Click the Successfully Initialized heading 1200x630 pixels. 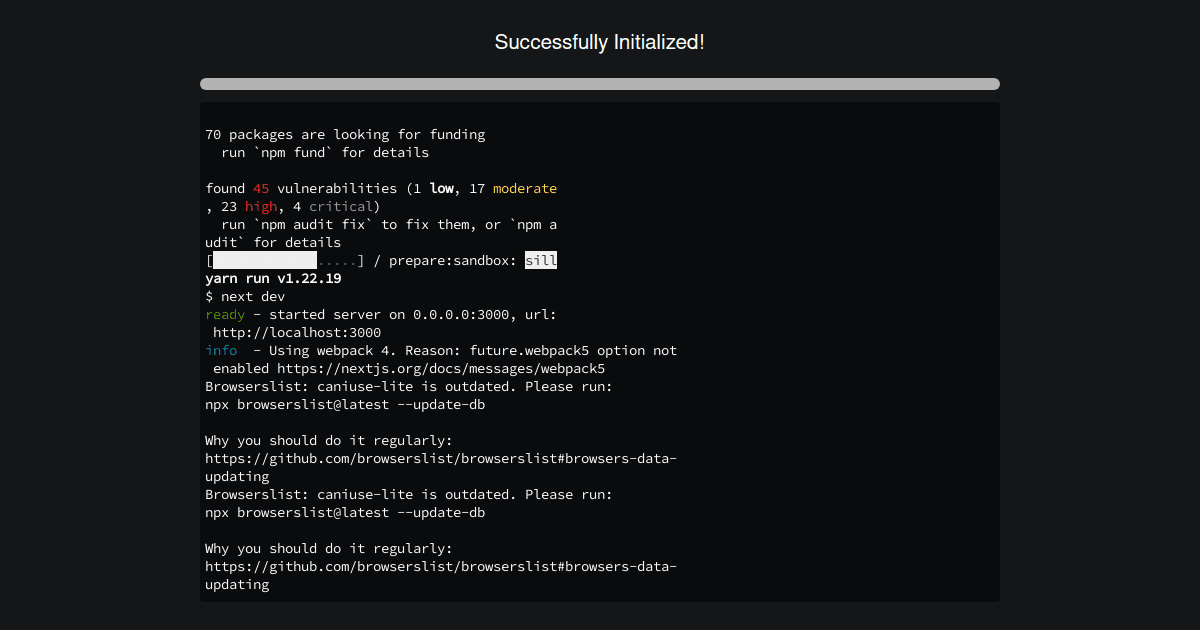(x=599, y=42)
